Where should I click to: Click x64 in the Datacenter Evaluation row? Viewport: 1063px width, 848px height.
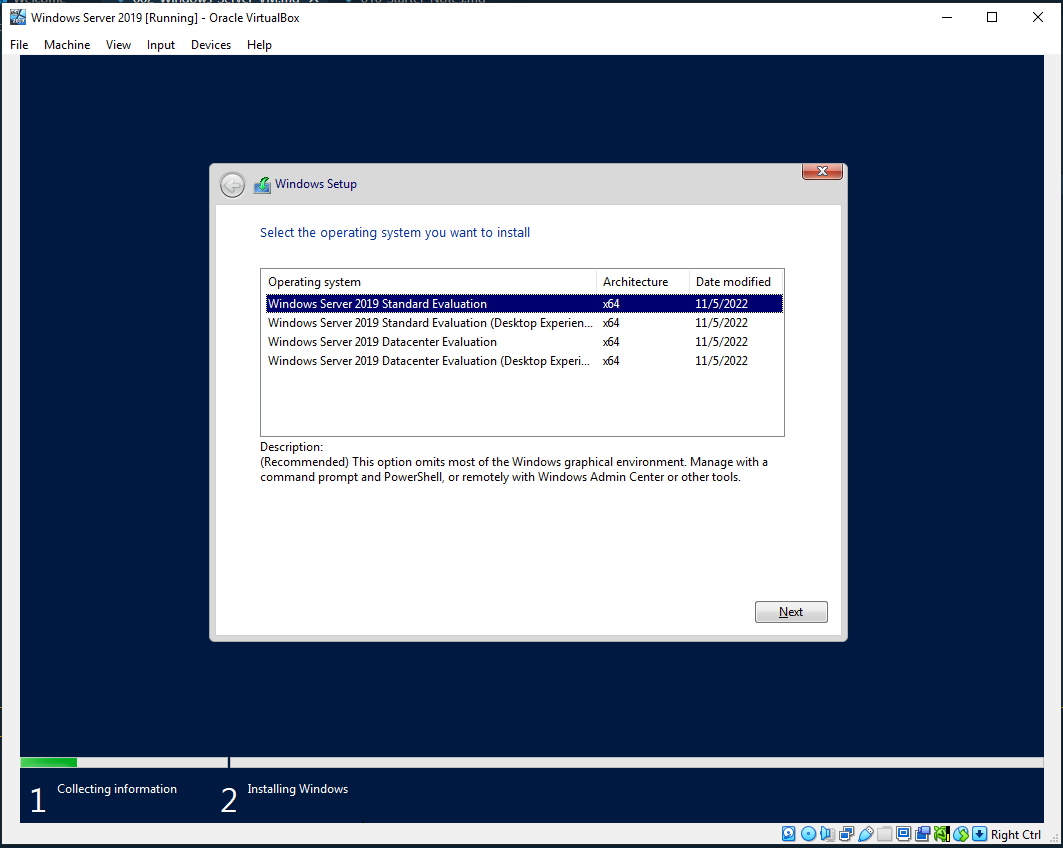pyautogui.click(x=611, y=342)
